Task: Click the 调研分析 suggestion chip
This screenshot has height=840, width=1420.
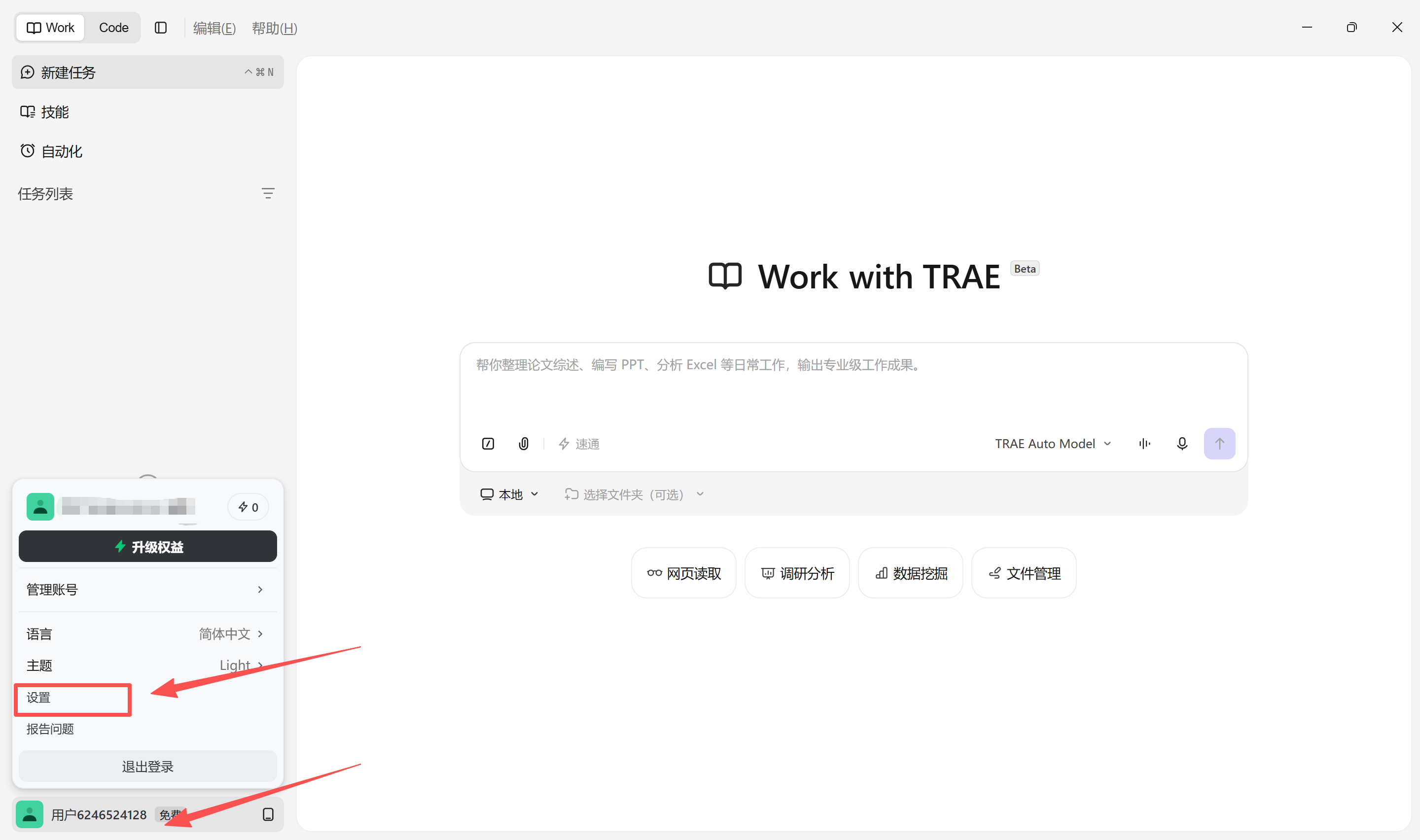Action: pos(797,573)
